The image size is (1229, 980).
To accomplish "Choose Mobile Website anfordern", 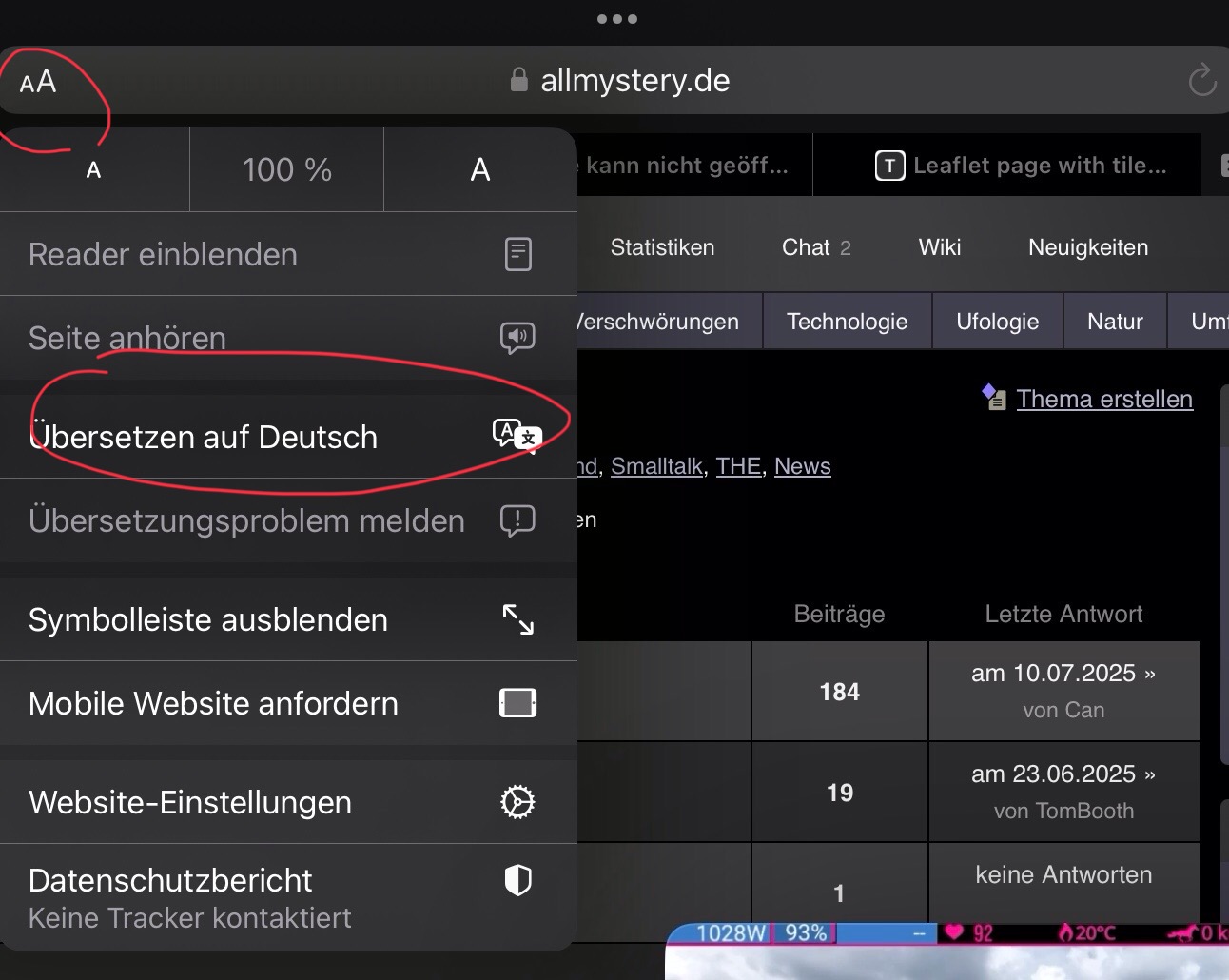I will point(288,703).
